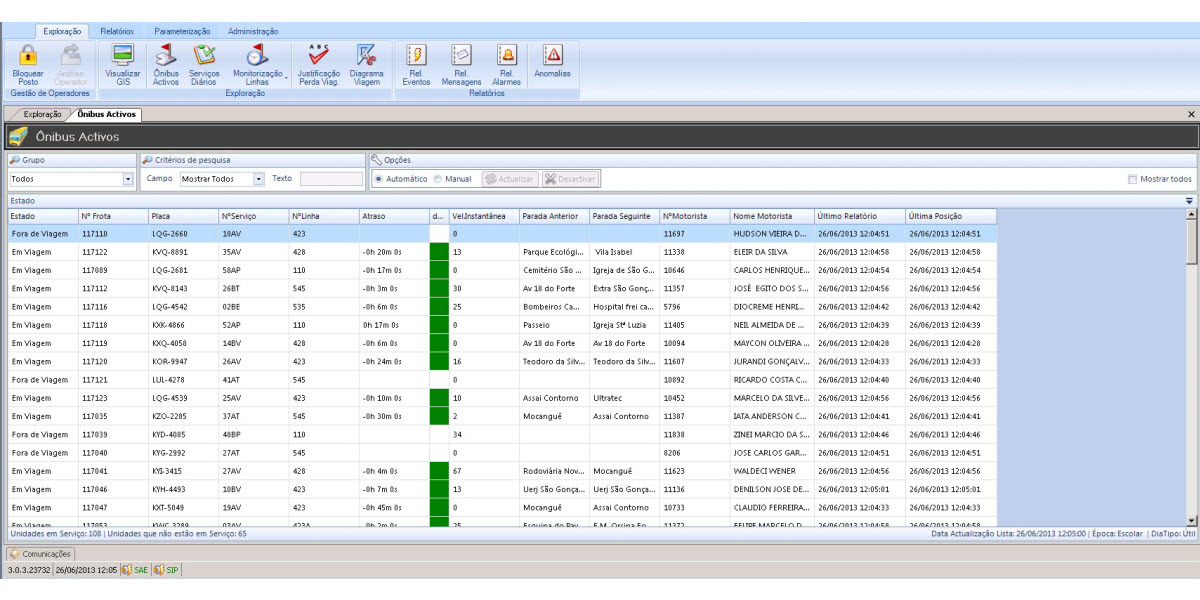Open Diagrama Viagem tool
This screenshot has width=1200, height=600.
367,56
